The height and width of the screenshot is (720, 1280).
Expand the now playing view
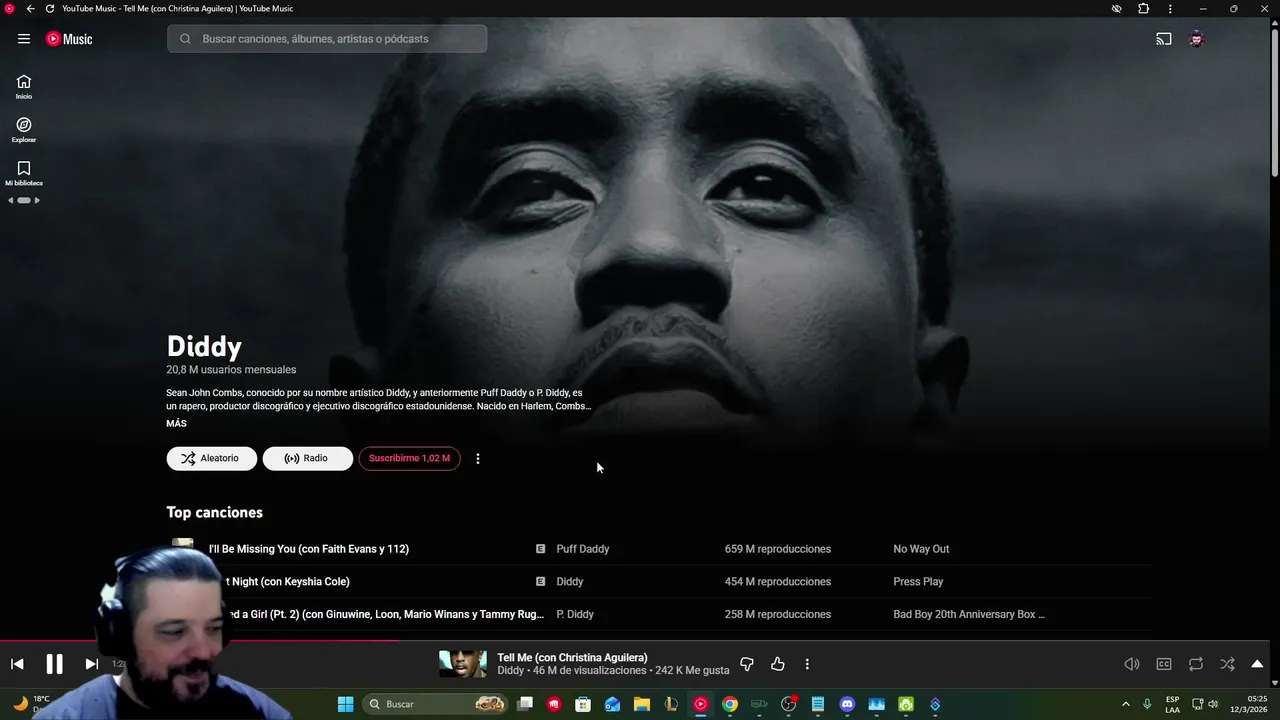tap(1257, 664)
